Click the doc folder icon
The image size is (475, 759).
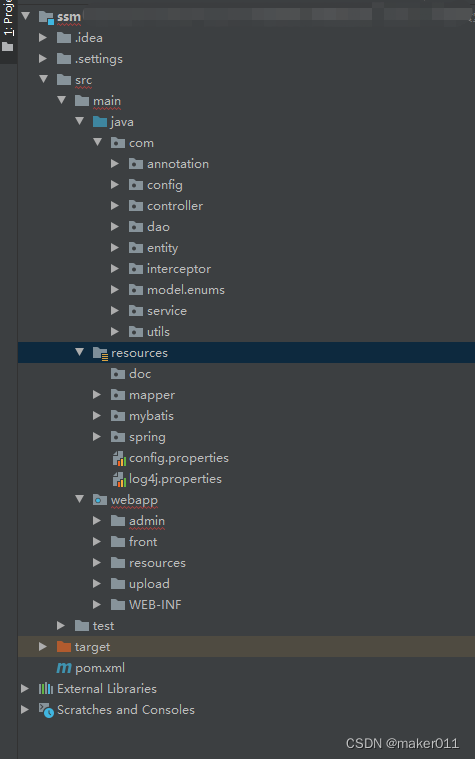pyautogui.click(x=118, y=374)
